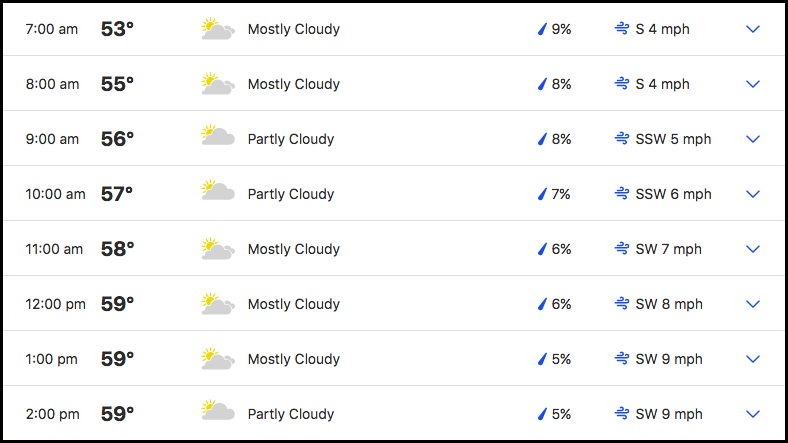
Task: Click the 7:00 am mostly cloudy icon
Action: click(x=218, y=29)
